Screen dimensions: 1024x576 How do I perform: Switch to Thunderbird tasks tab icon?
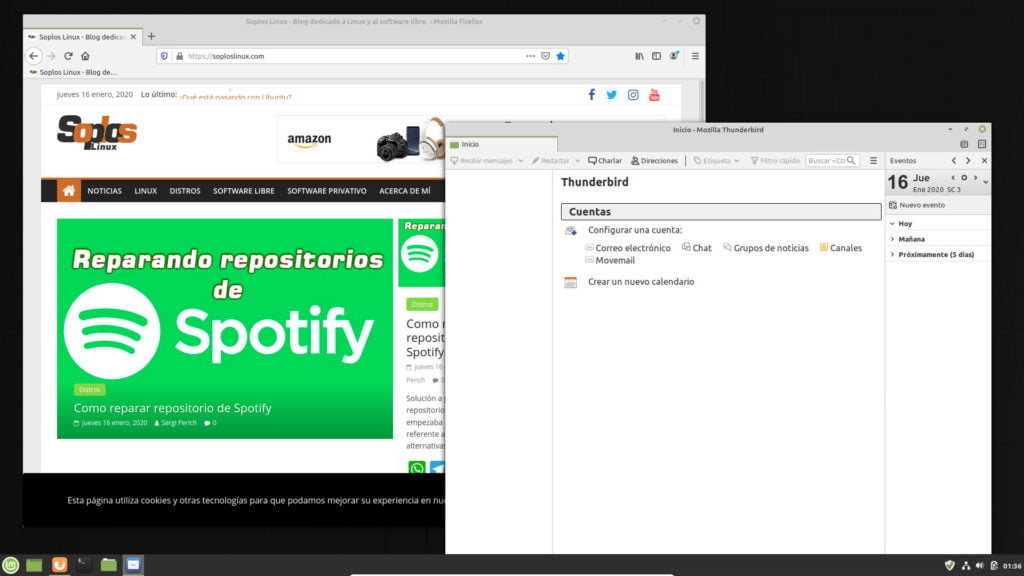tap(982, 144)
